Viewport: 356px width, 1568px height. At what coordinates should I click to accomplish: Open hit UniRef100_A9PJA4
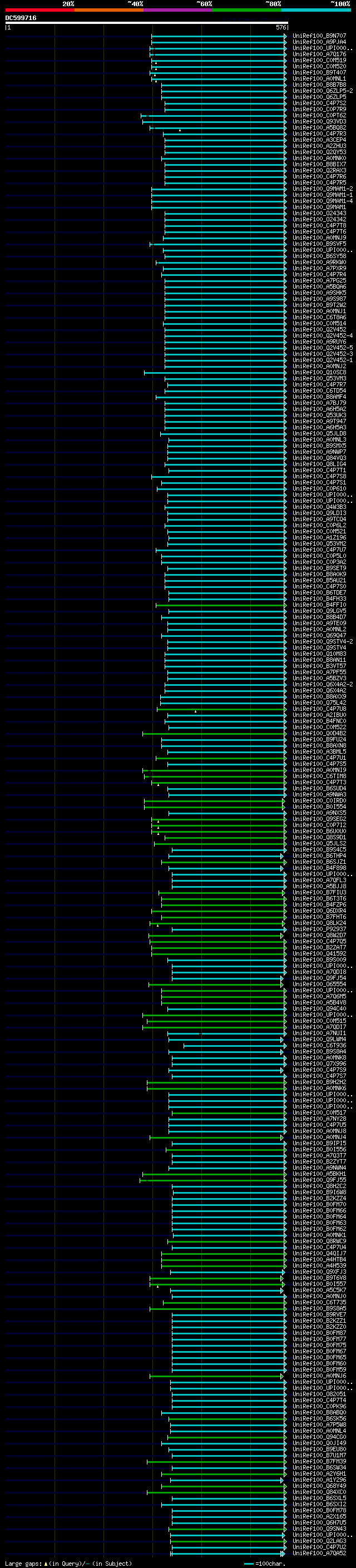pyautogui.click(x=319, y=42)
